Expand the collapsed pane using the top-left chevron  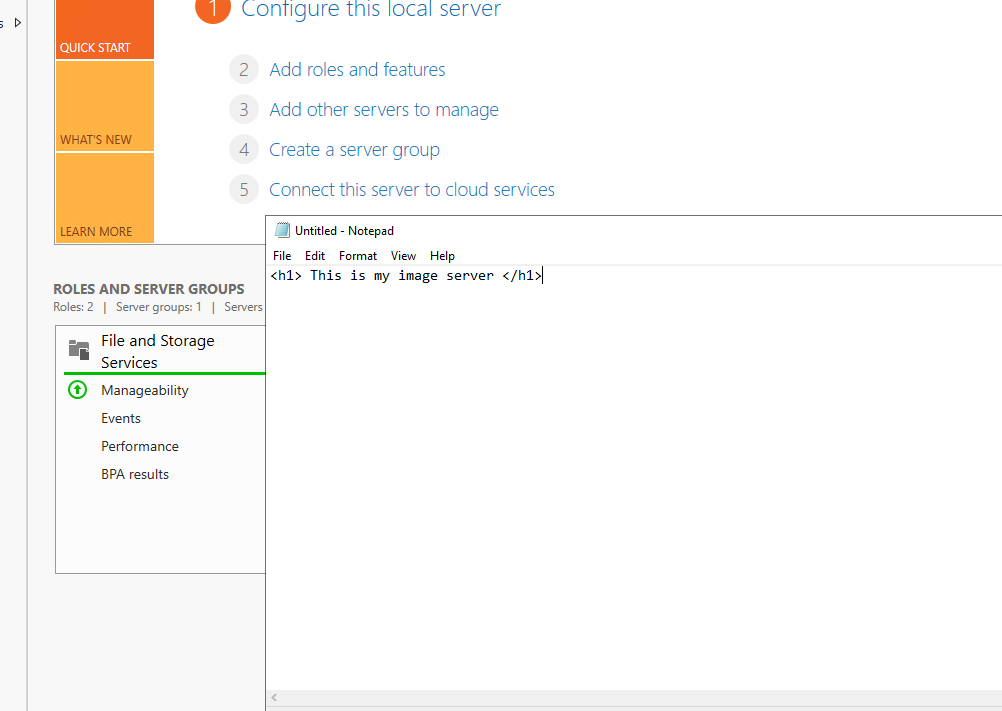pos(16,22)
